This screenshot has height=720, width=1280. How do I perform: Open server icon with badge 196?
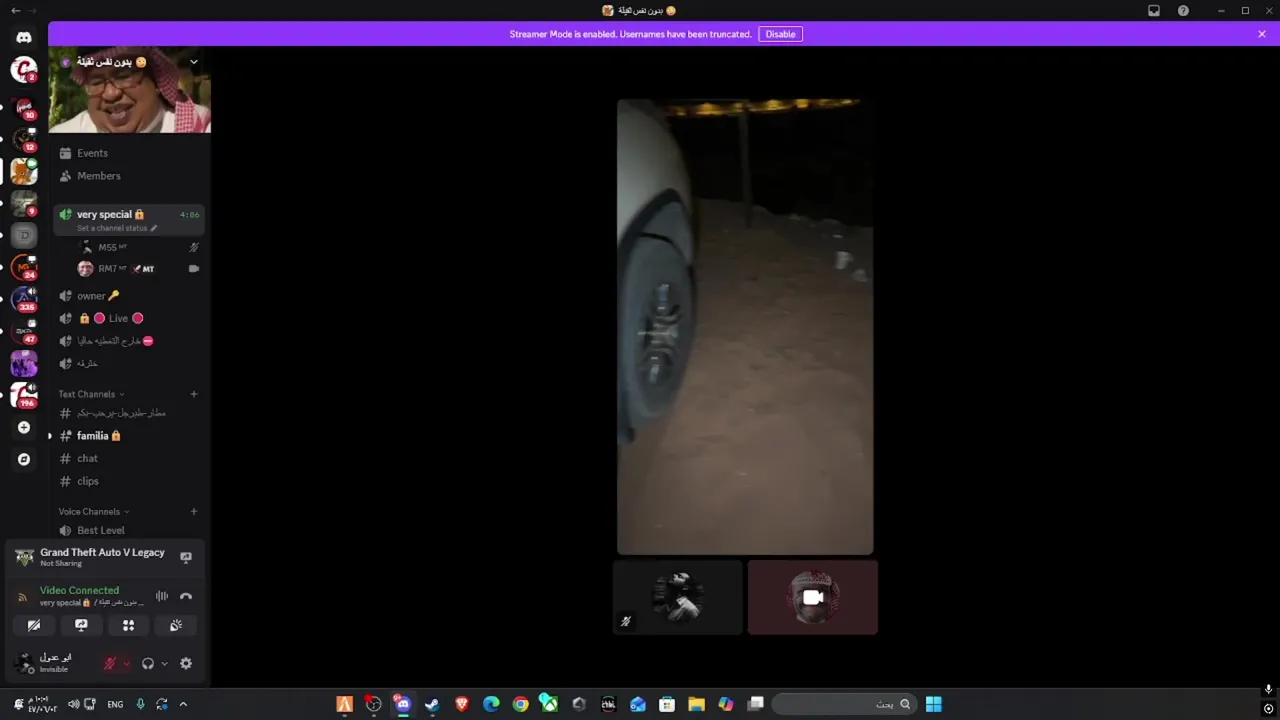[x=24, y=395]
